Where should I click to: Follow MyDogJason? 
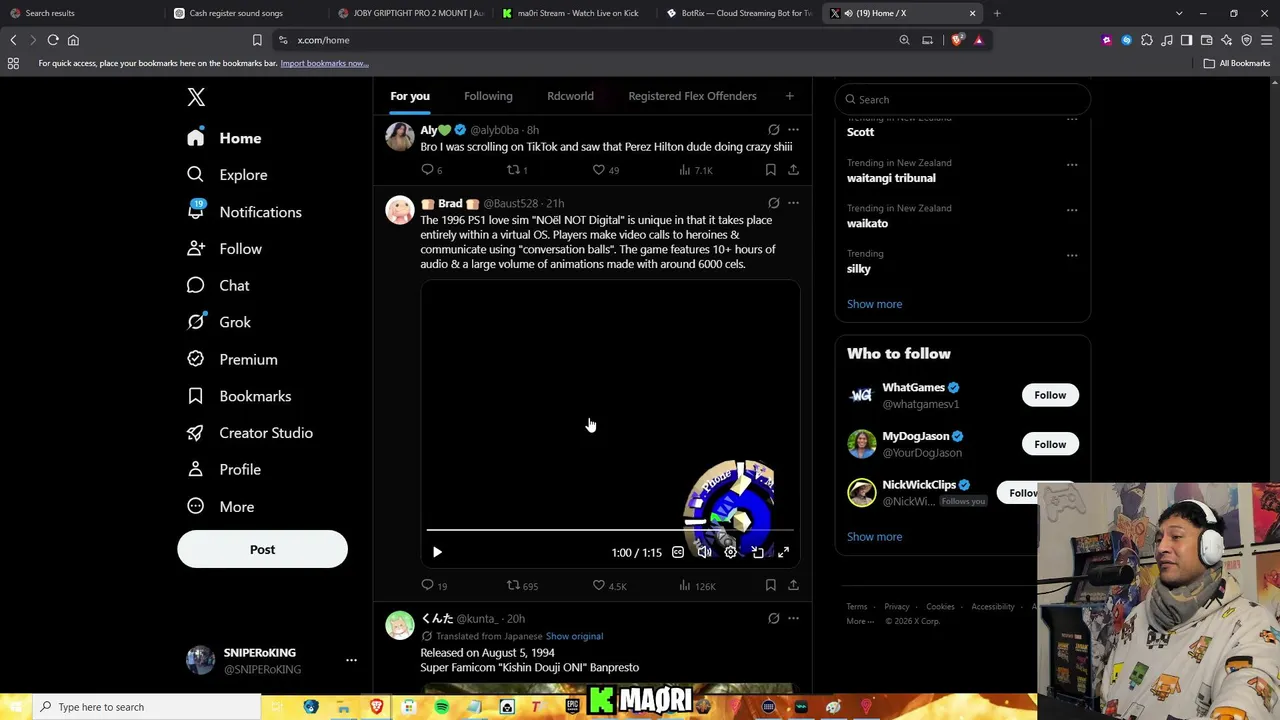tap(1050, 444)
